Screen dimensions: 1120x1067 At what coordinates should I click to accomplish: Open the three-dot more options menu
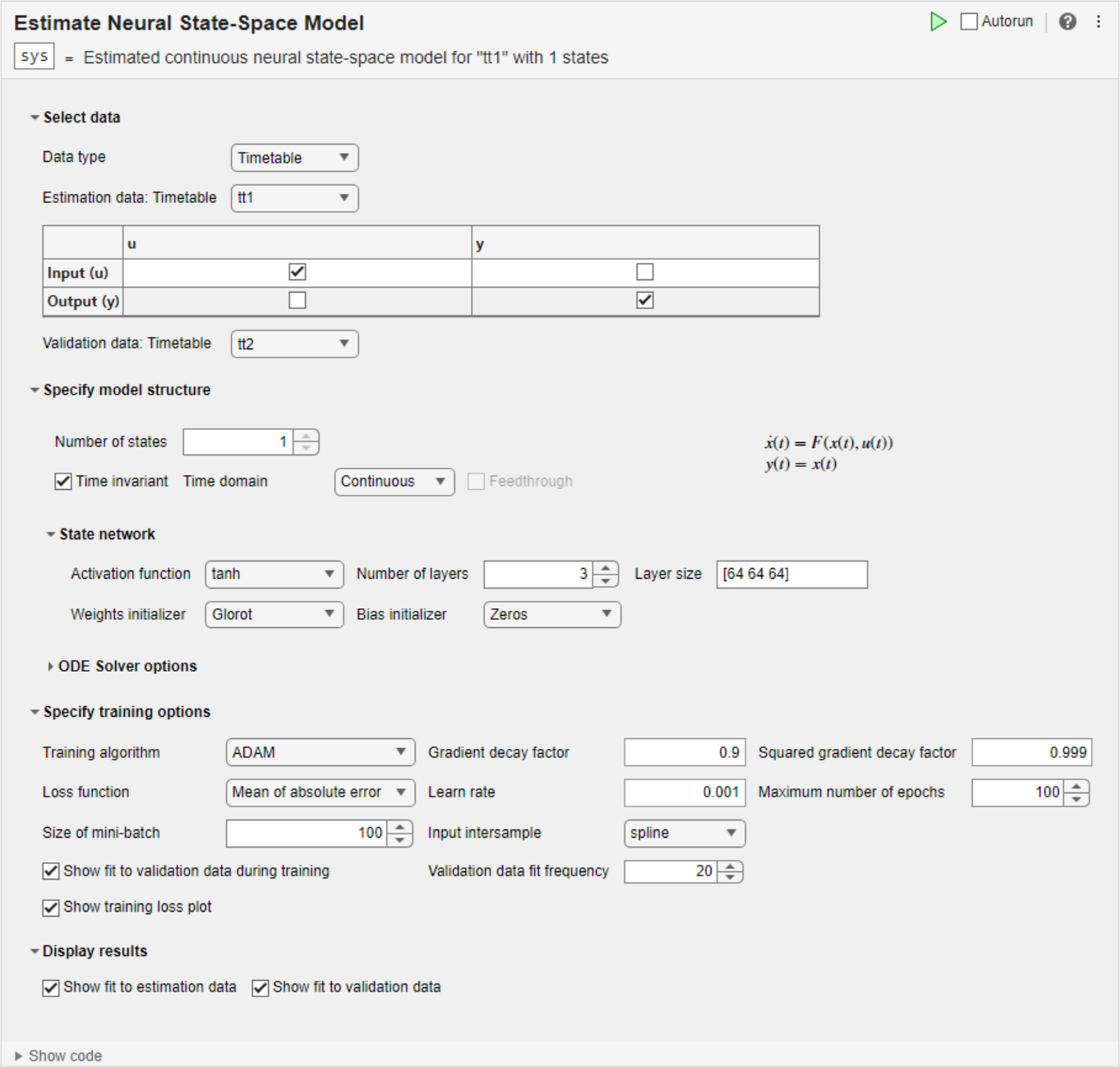[x=1098, y=21]
